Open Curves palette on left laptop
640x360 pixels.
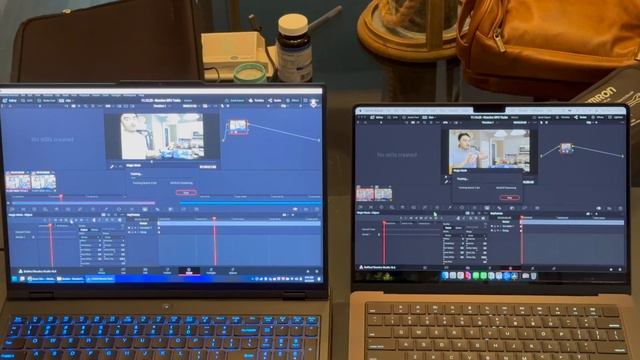(80, 209)
